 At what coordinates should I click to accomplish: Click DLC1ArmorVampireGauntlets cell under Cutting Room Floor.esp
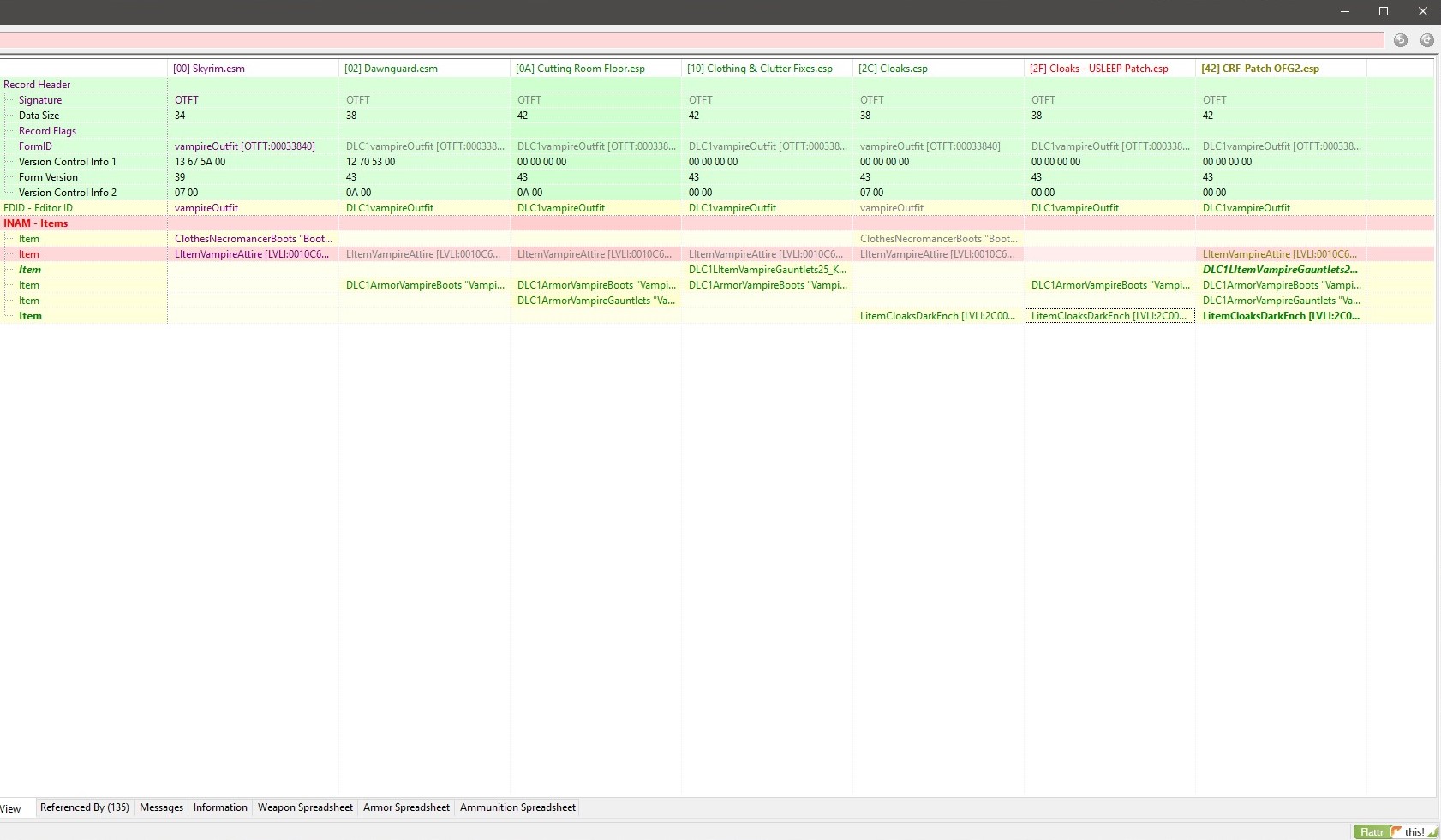point(595,301)
